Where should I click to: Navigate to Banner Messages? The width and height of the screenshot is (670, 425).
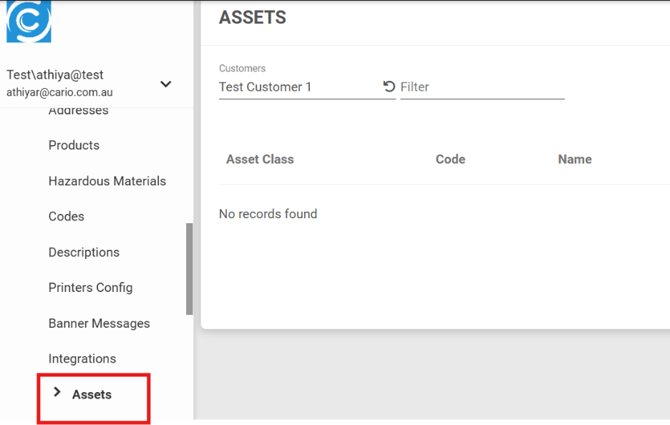point(99,323)
